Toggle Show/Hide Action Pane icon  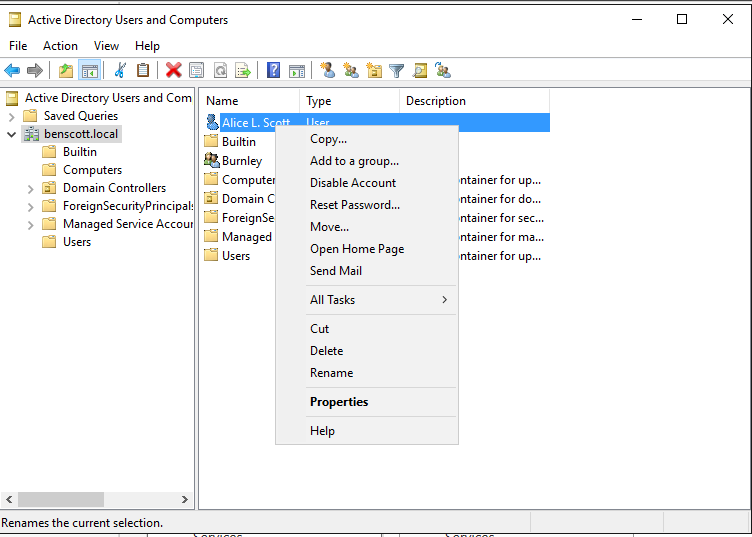pos(297,71)
